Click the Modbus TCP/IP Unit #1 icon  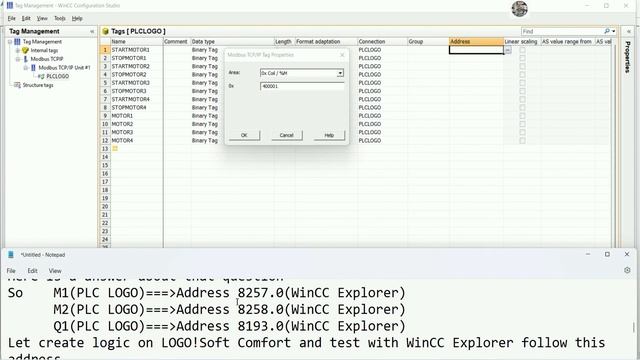(x=33, y=67)
